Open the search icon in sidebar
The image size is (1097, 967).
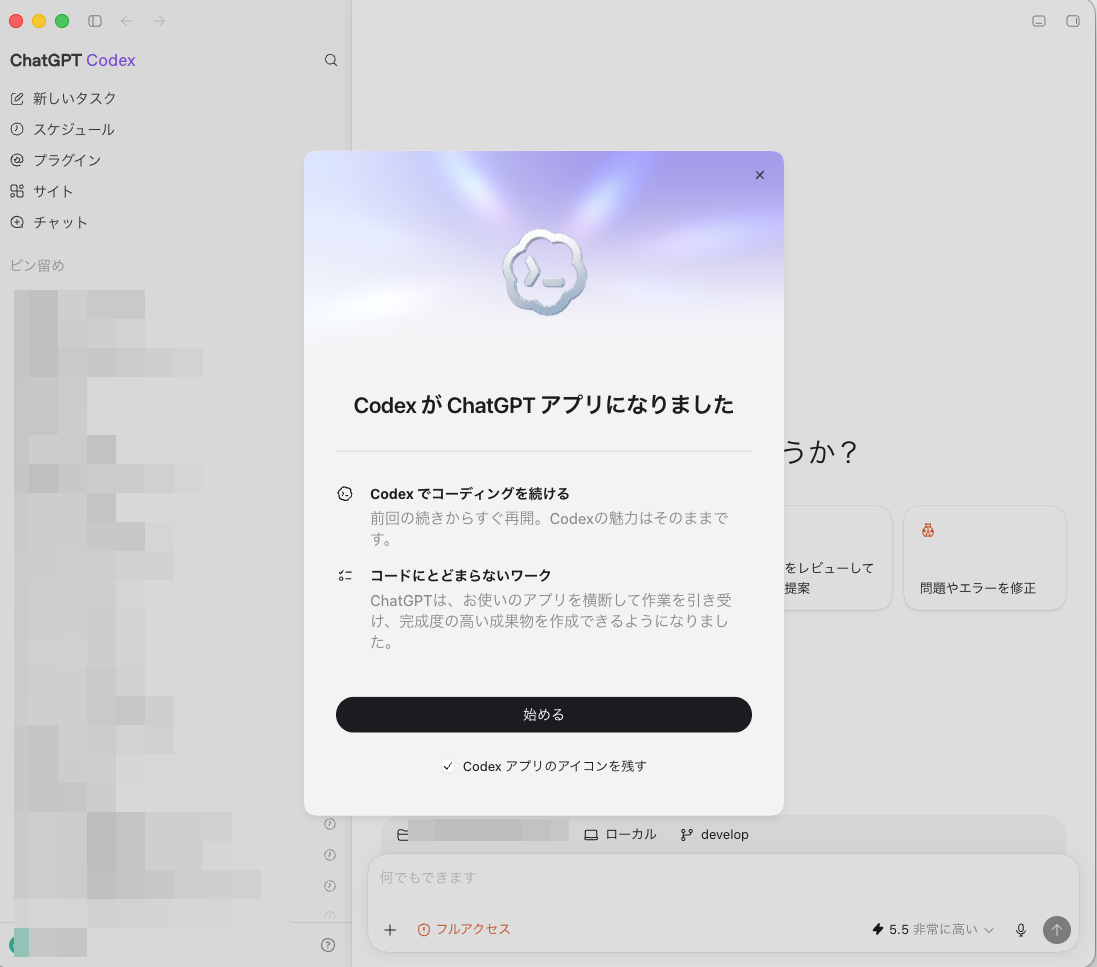331,60
